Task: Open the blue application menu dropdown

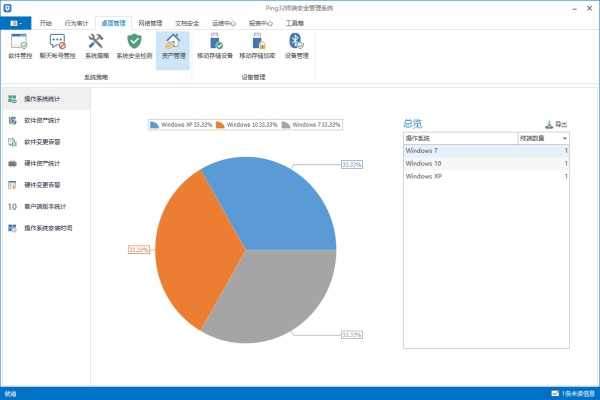Action: (x=16, y=23)
